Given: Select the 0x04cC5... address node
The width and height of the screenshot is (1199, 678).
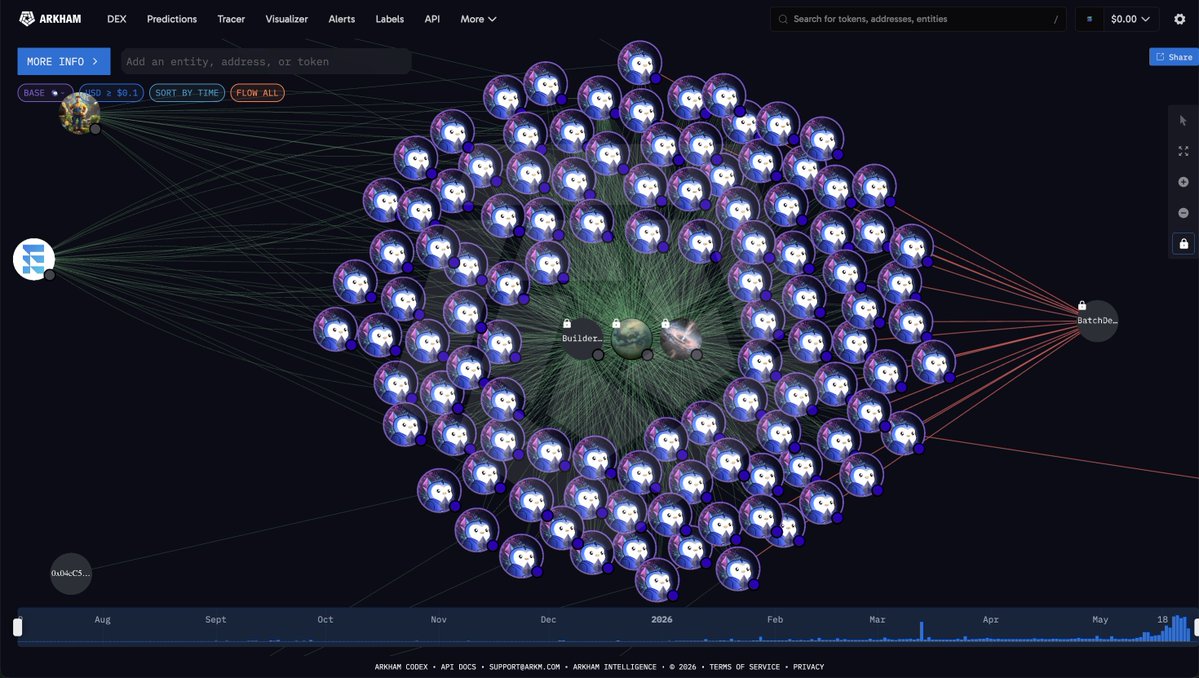Looking at the screenshot, I should 70,573.
